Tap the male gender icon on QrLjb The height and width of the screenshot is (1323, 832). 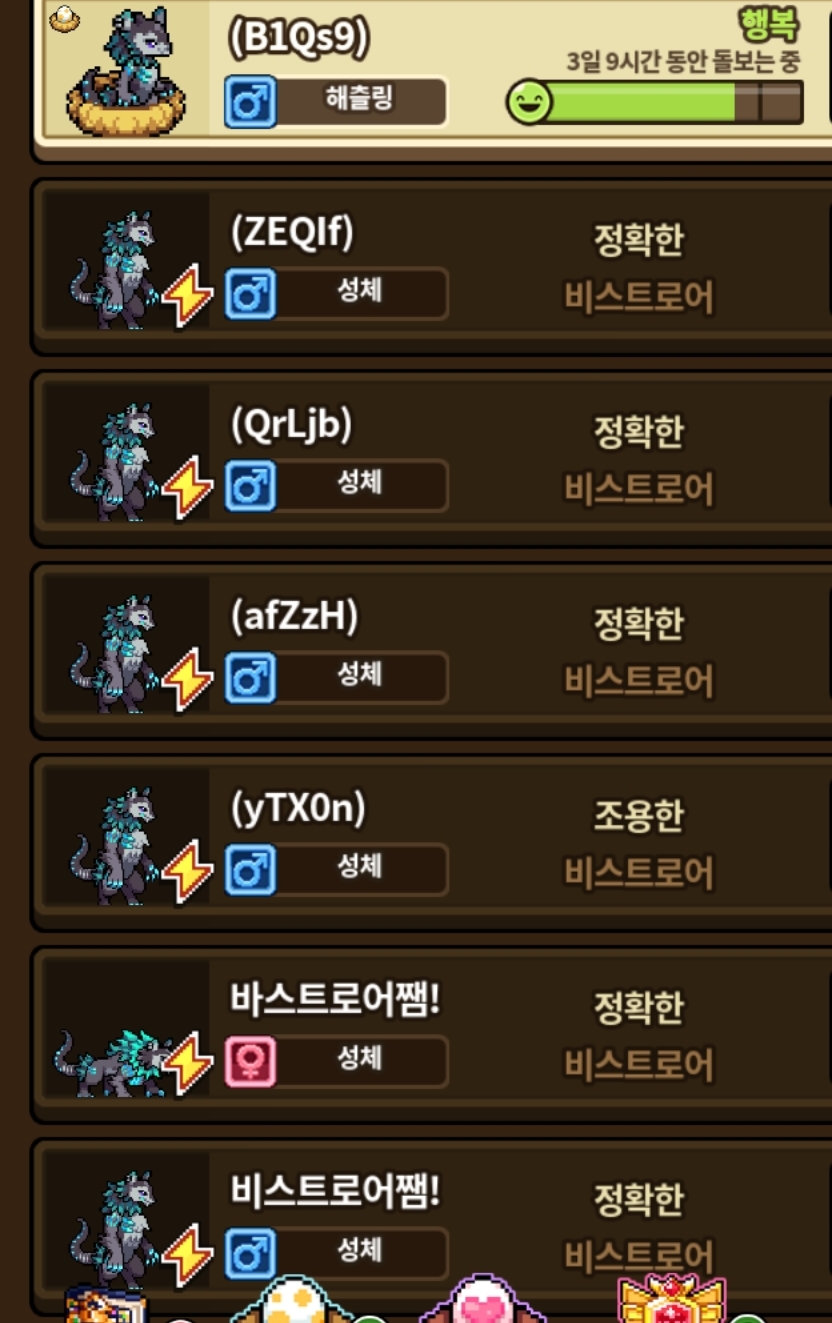click(250, 486)
